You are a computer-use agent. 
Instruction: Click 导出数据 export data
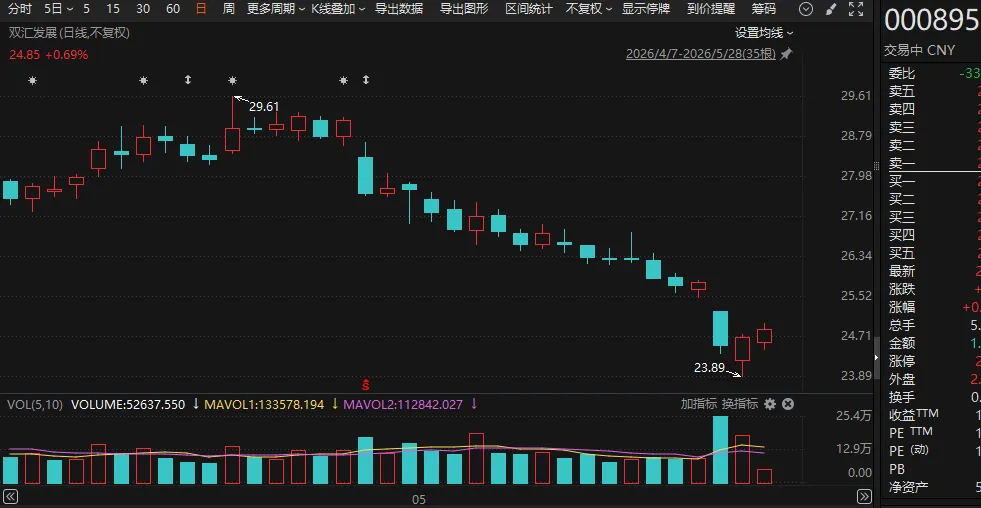(x=399, y=9)
